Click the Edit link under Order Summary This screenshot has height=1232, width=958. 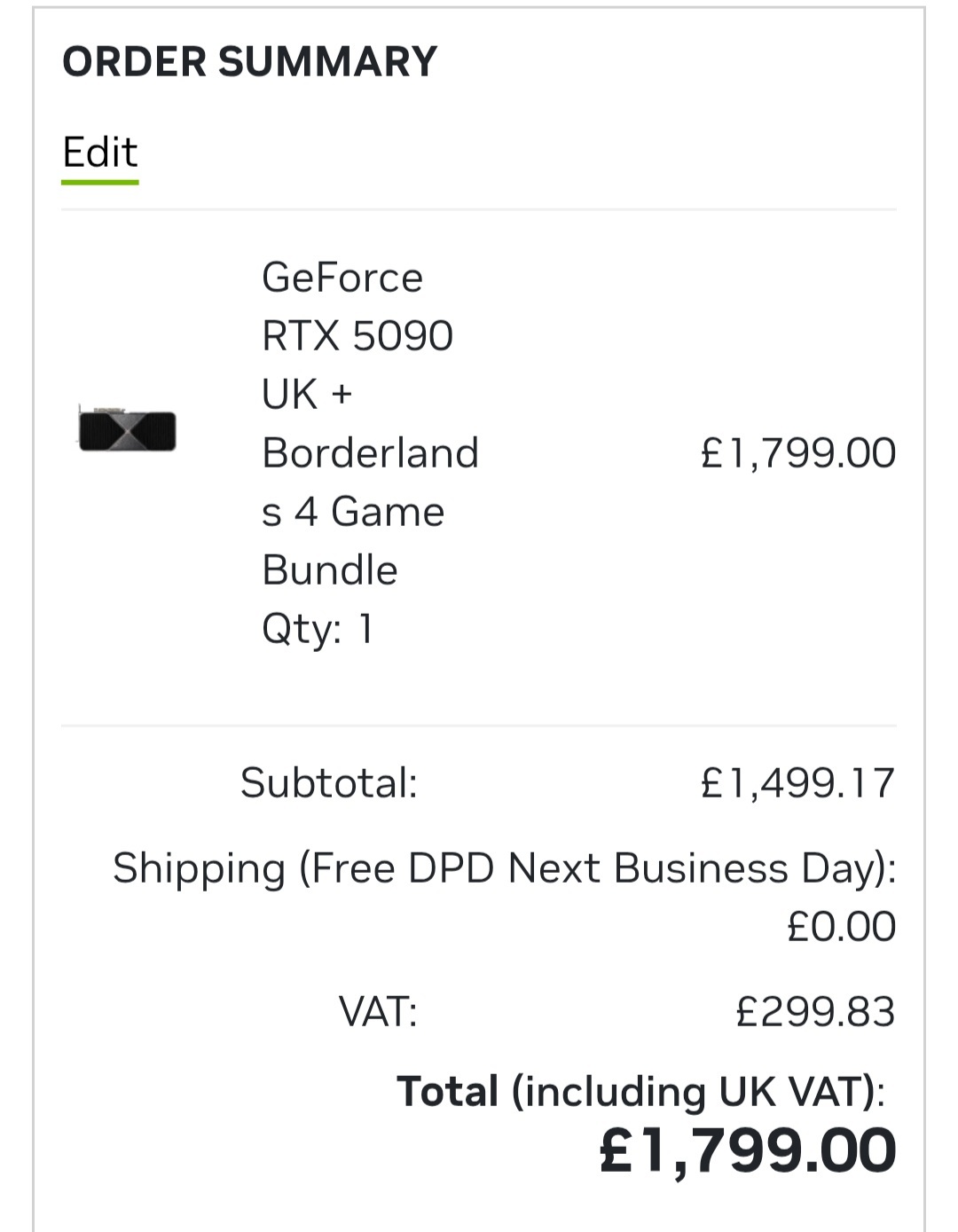pyautogui.click(x=100, y=153)
